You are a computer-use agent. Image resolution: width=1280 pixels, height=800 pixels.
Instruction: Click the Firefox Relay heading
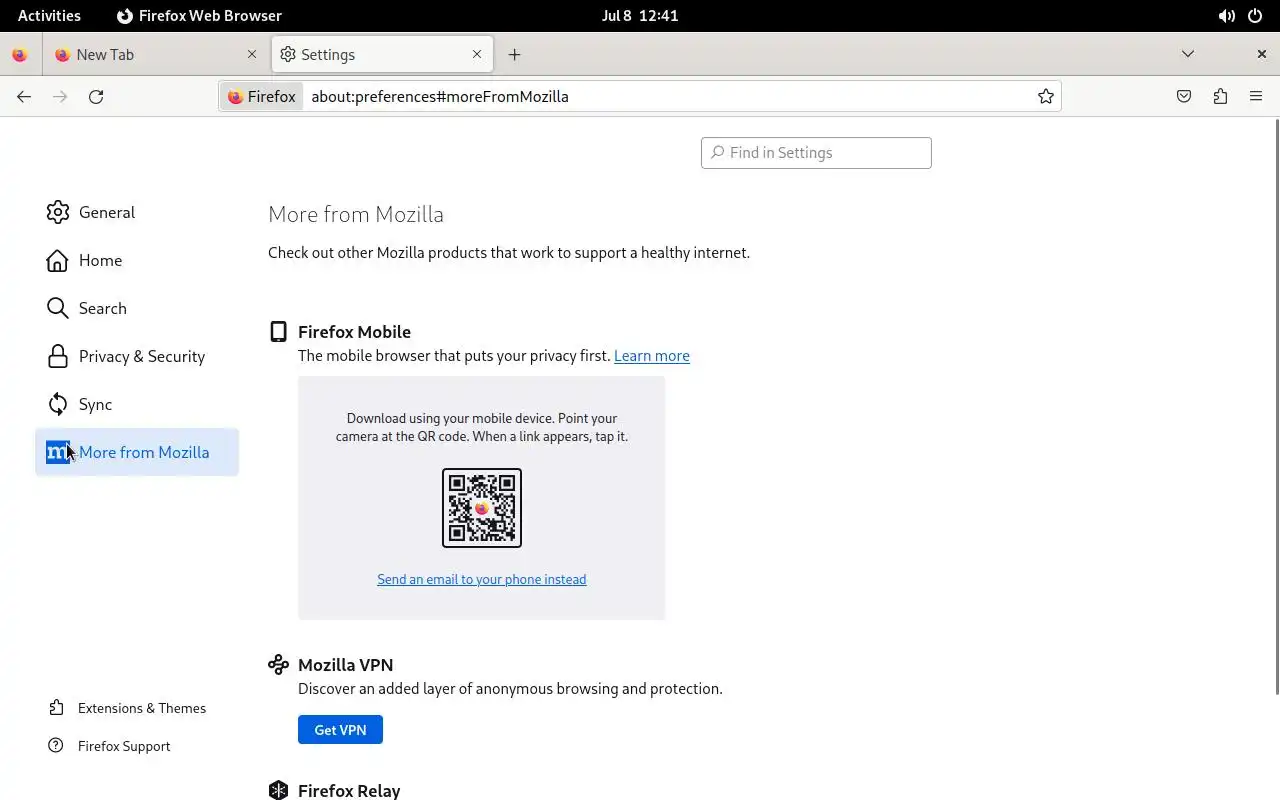click(349, 790)
